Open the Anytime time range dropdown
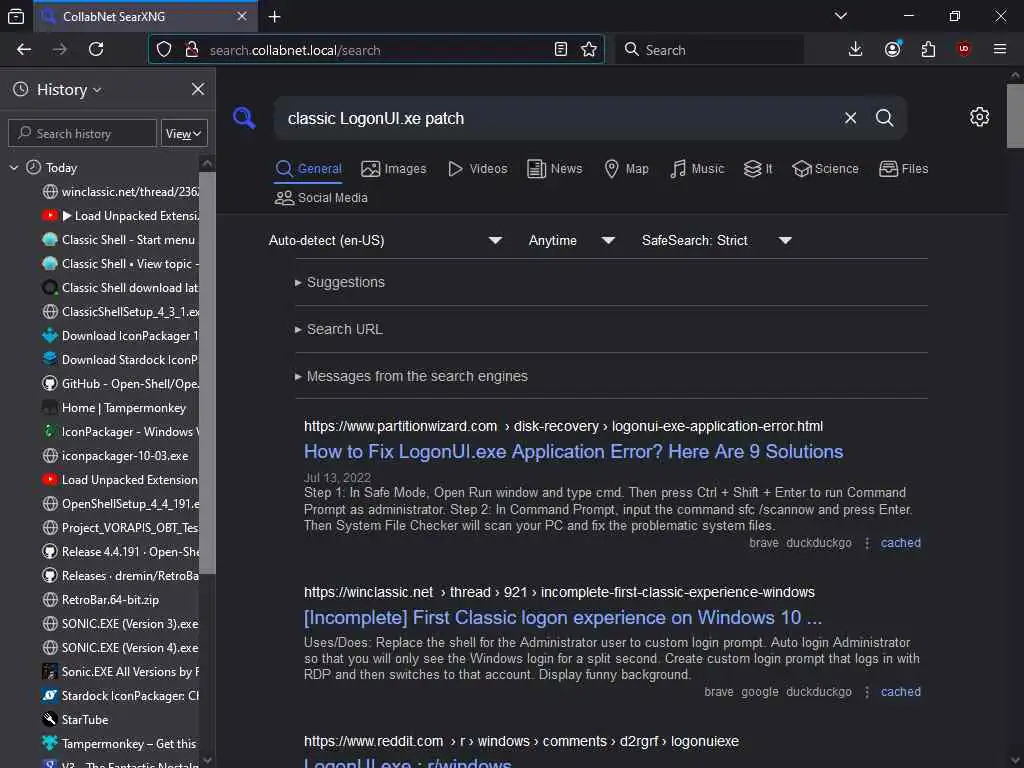 tap(571, 240)
